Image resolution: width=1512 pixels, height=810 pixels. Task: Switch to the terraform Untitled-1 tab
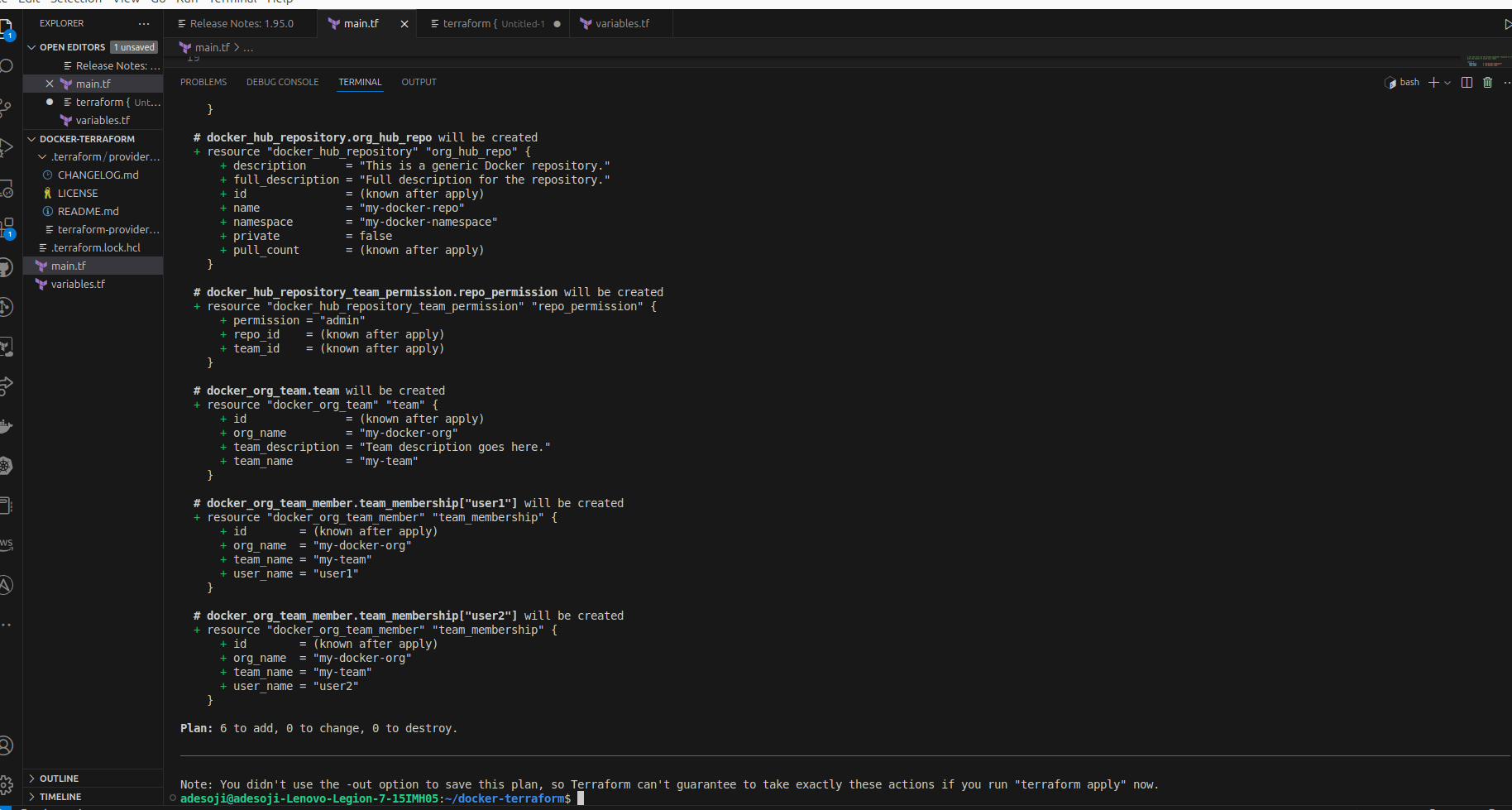click(x=493, y=24)
